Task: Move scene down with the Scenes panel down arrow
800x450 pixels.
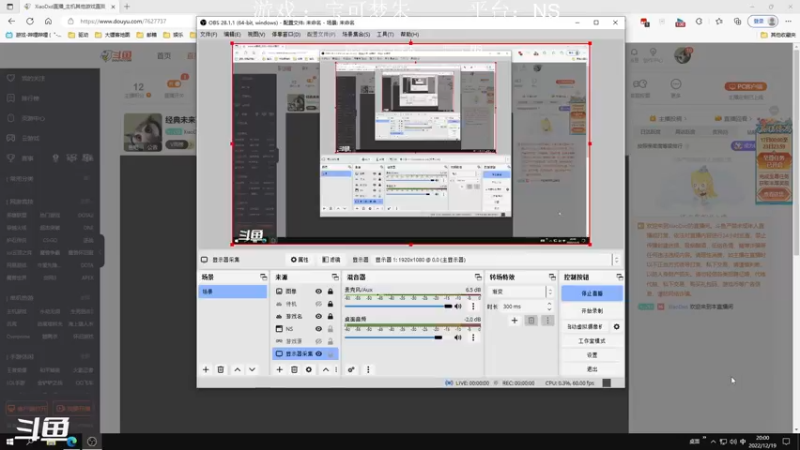Action: [x=252, y=369]
